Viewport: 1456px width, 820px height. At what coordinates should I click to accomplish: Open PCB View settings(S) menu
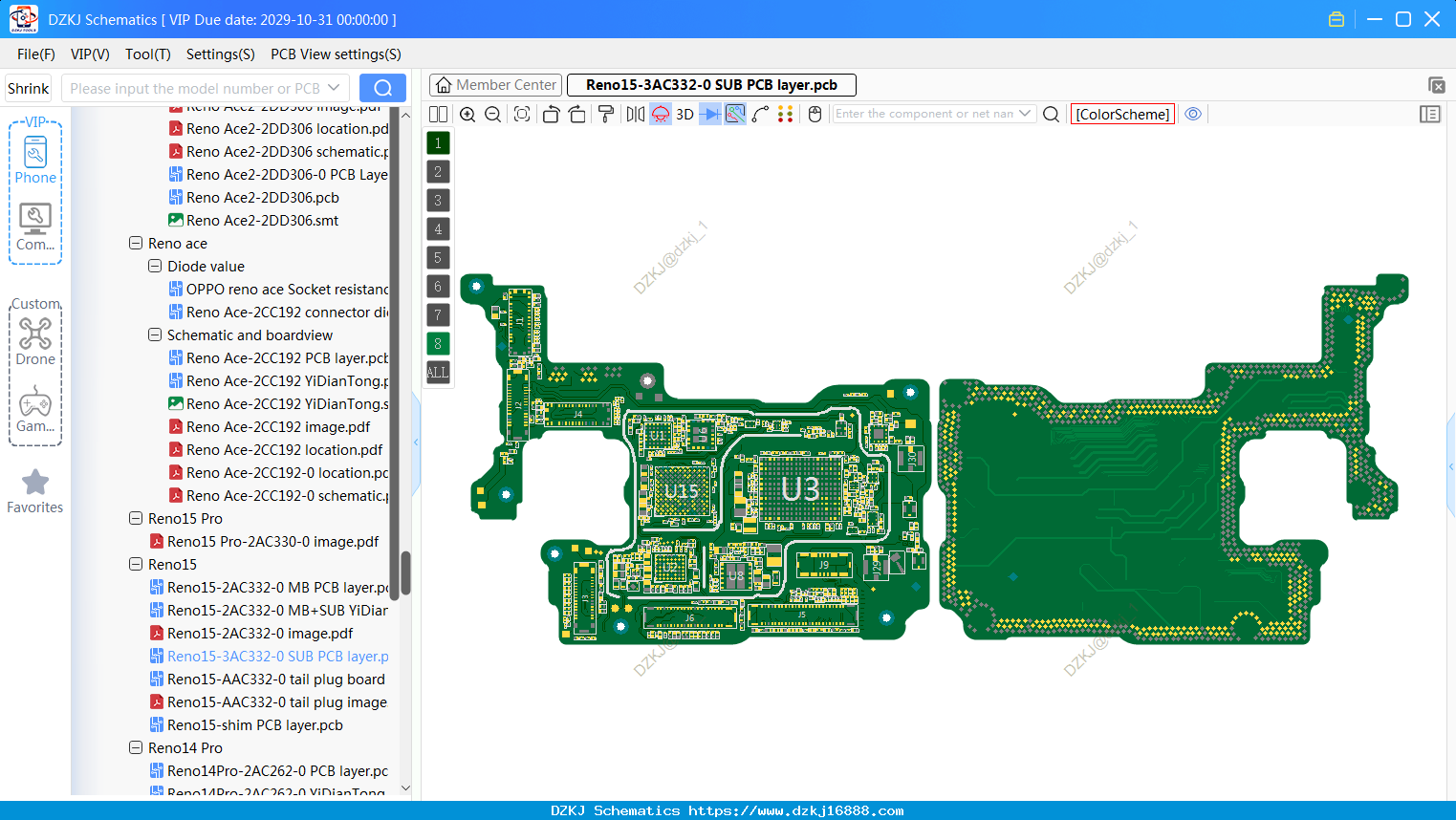336,54
